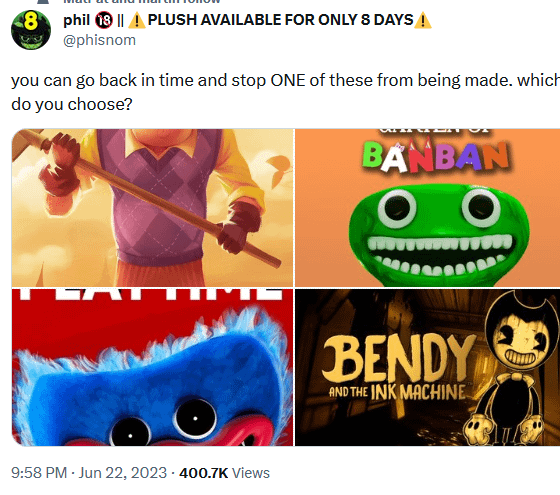
Task: Click the green Jumbo Josh character face
Action: click(439, 235)
